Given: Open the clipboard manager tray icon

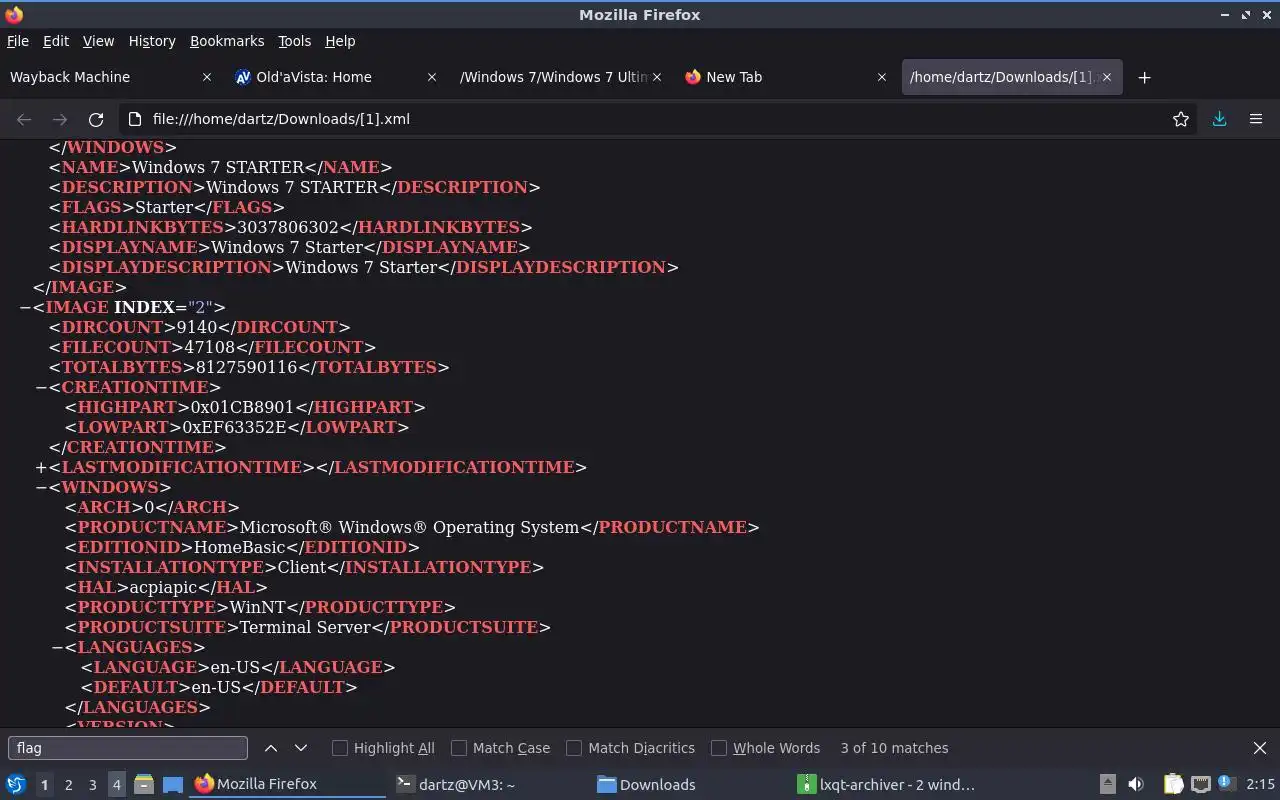Looking at the screenshot, I should (1173, 784).
